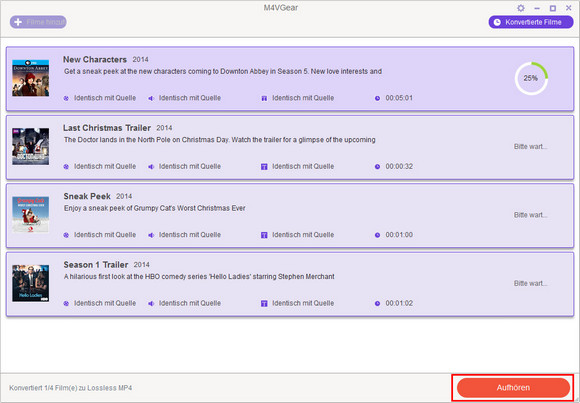Click Bitte wart... in Season 1 Trailer row

531,283
